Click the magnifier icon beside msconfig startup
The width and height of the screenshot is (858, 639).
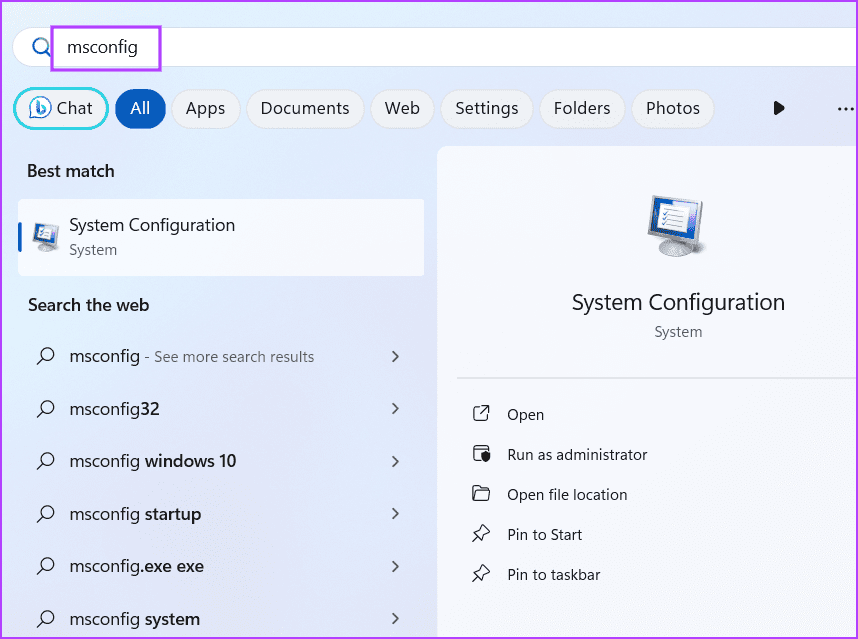coord(45,514)
